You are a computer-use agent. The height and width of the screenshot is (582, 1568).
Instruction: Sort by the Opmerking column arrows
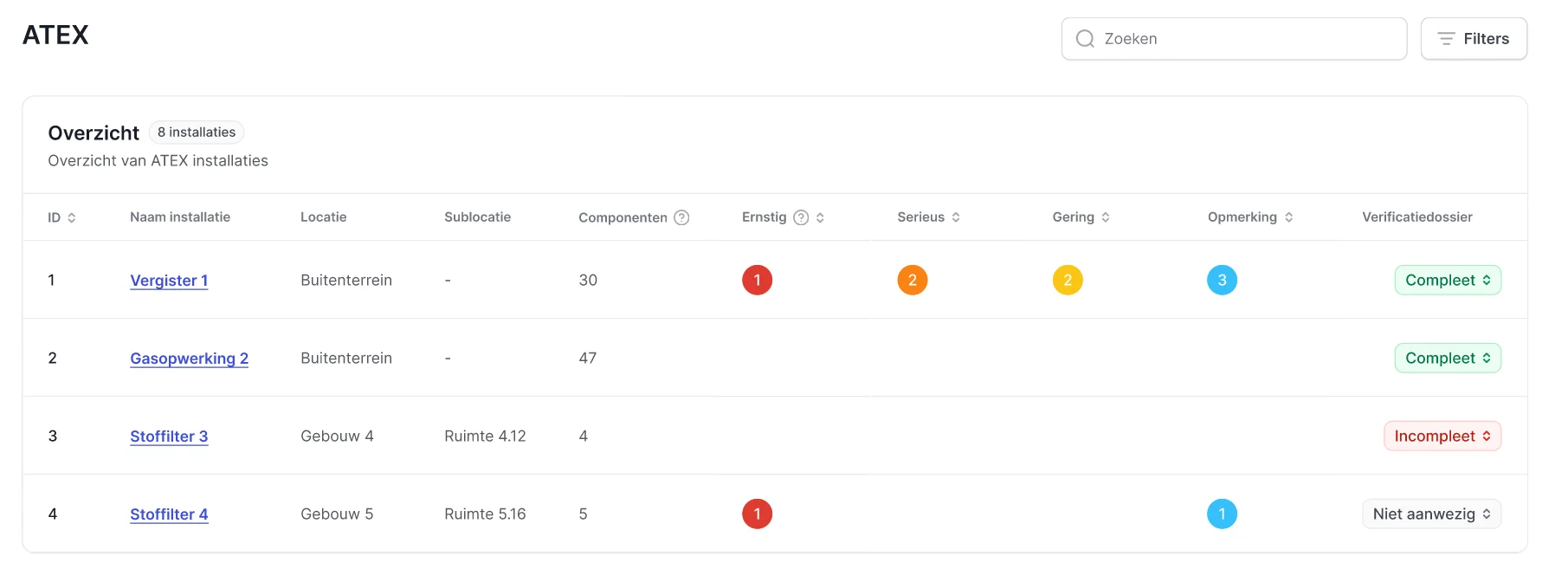[1288, 217]
